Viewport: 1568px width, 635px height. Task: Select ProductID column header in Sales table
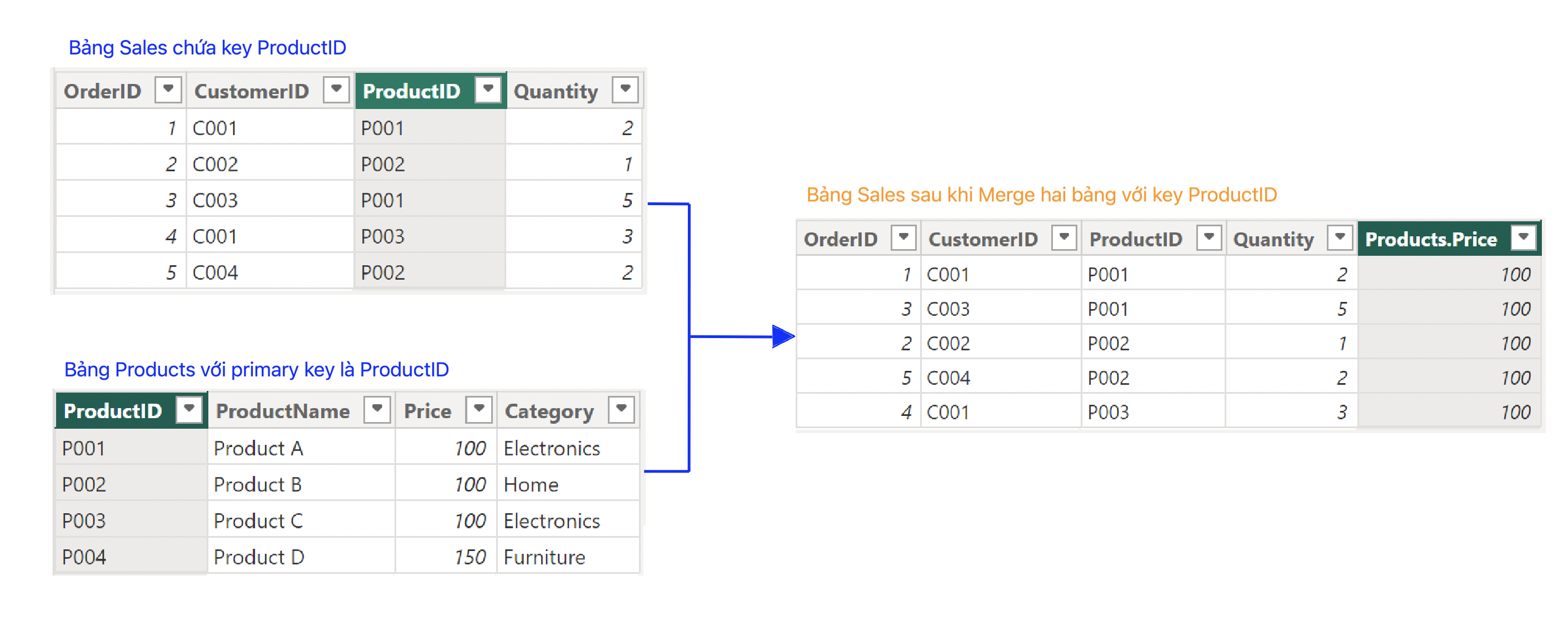tap(431, 91)
